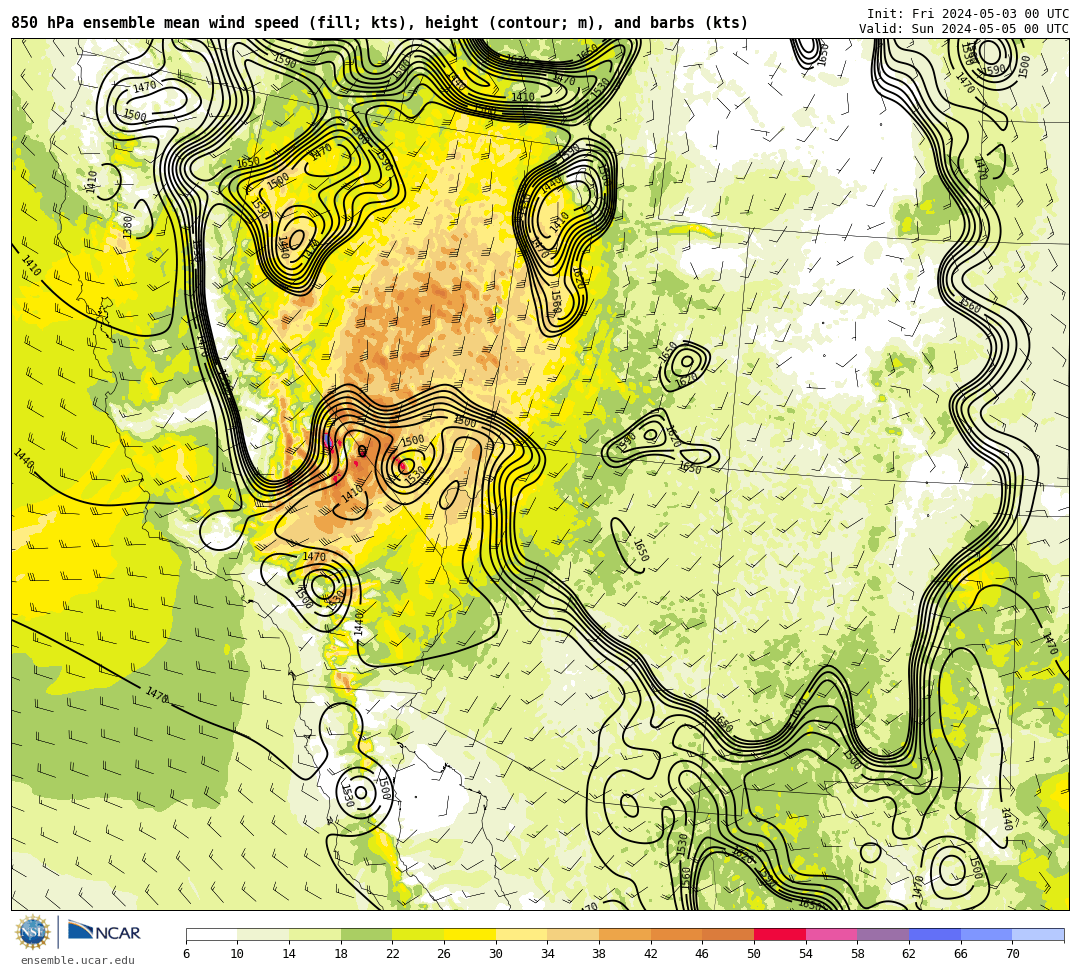Click the colorbar tick label 30
Viewport: 1080px width, 973px height.
[x=496, y=954]
